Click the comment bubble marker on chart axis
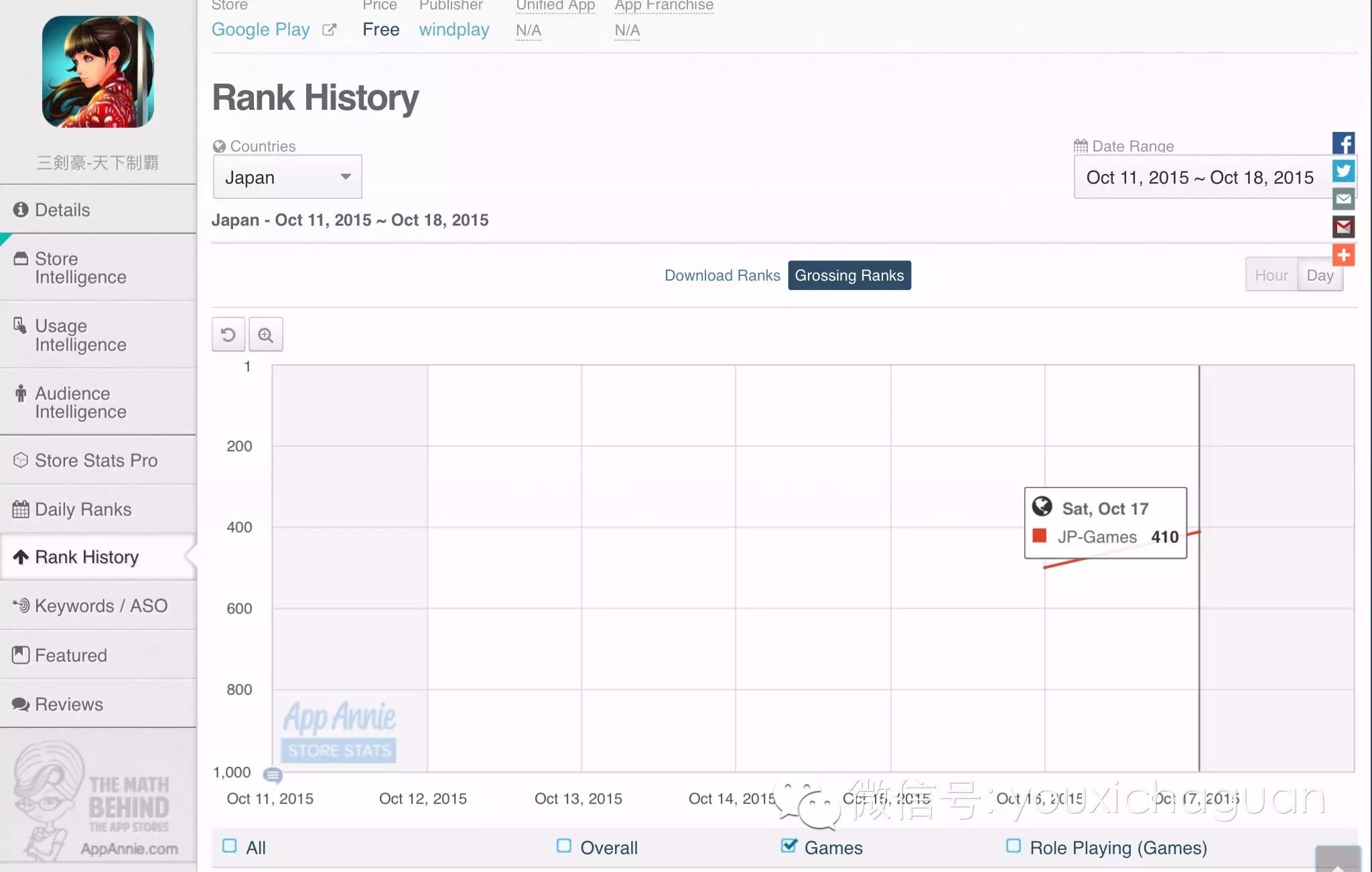This screenshot has width=1372, height=872. point(273,775)
